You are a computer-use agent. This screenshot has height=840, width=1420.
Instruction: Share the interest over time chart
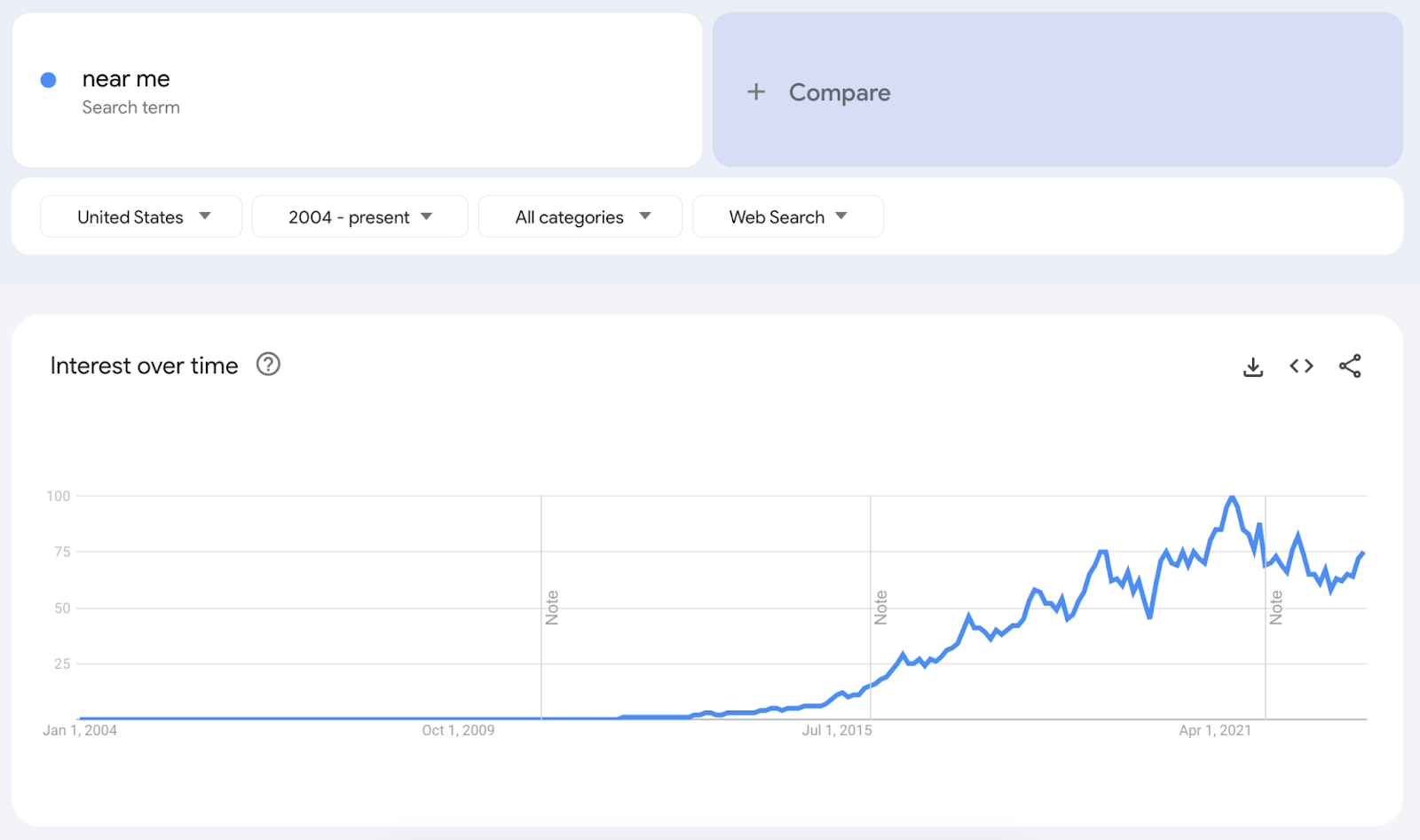click(x=1350, y=366)
